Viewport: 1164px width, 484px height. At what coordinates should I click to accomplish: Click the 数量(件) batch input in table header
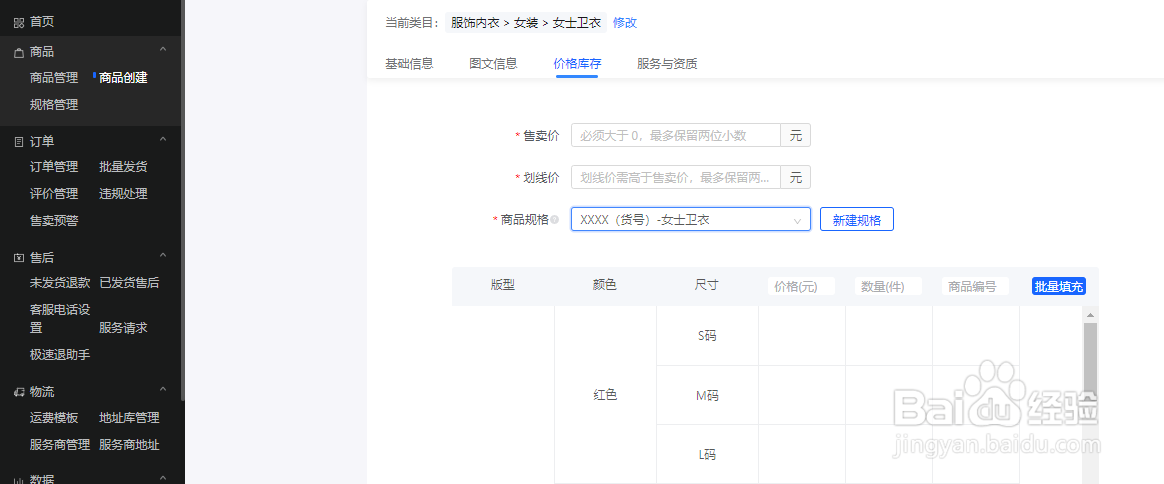[x=889, y=287]
